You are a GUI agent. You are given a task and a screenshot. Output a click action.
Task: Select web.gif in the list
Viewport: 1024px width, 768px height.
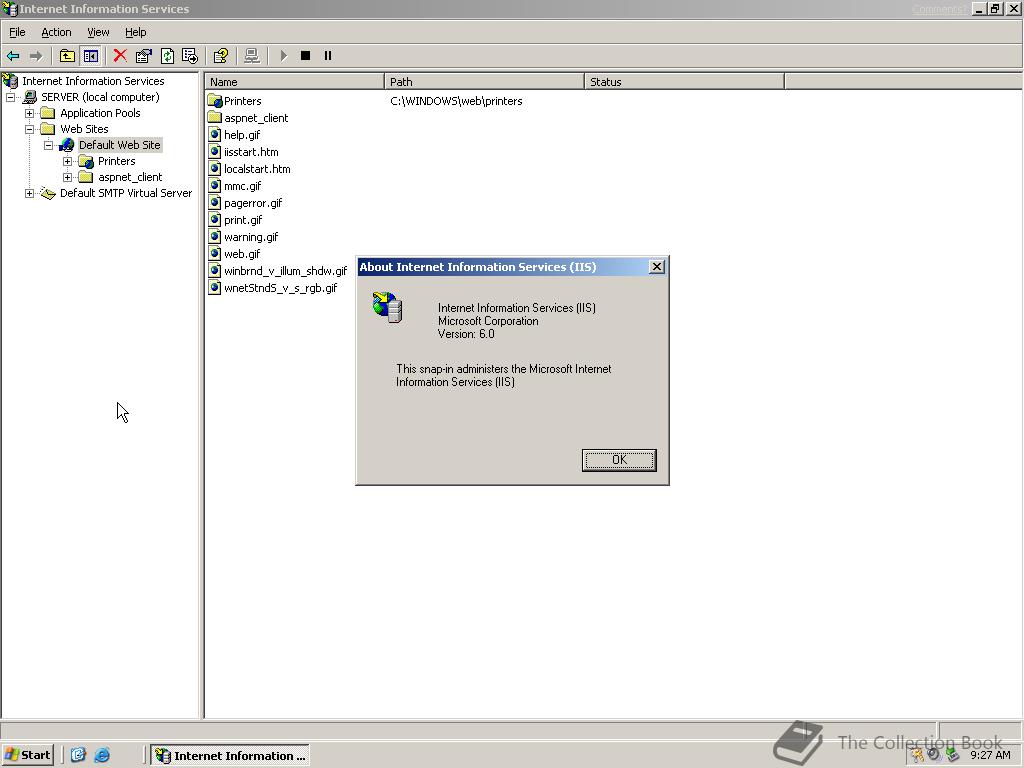click(242, 254)
